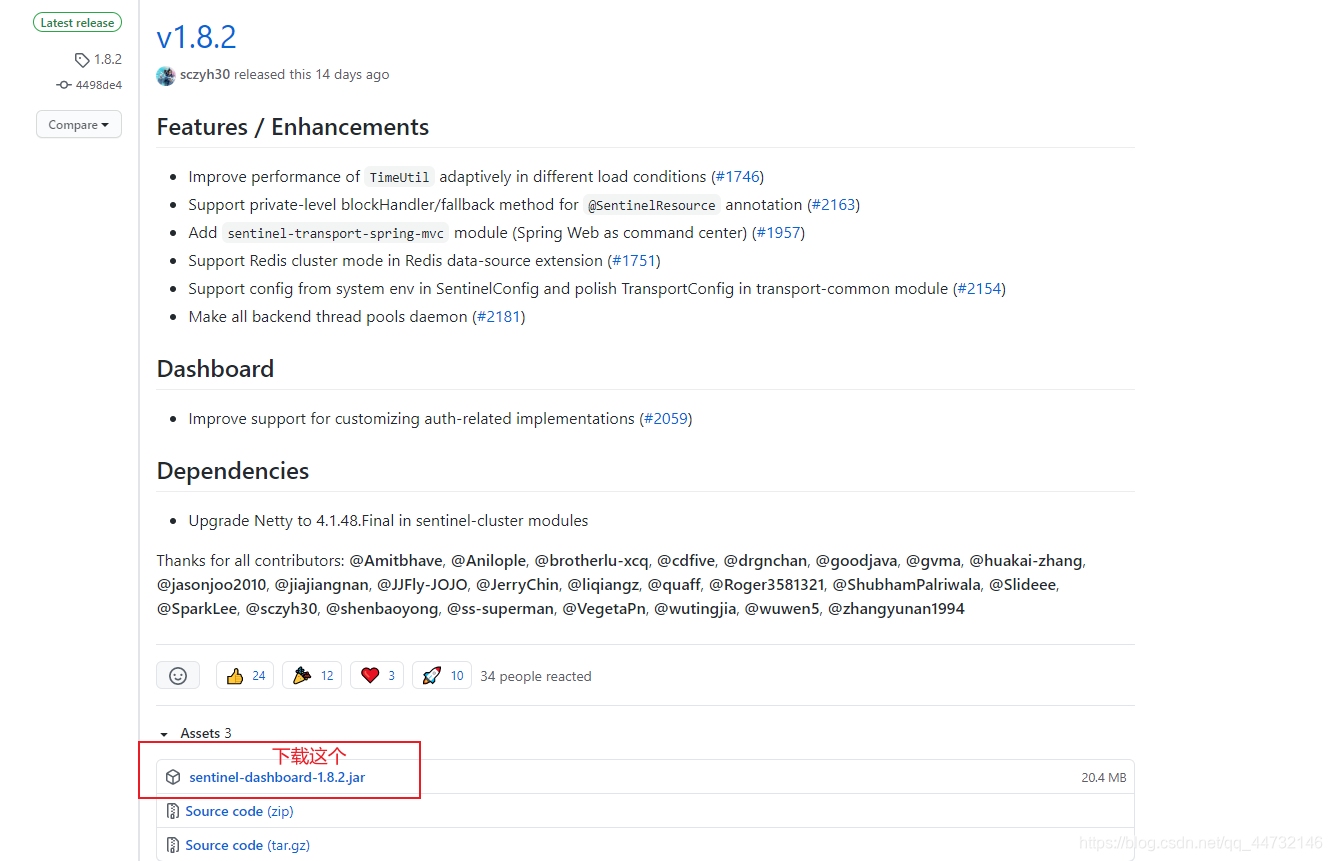Open @jiajiangnan contributor profile
1332x861 pixels.
(x=322, y=585)
